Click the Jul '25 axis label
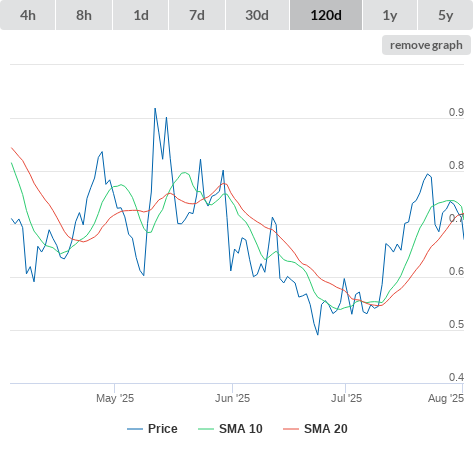The height and width of the screenshot is (455, 474). [346, 398]
